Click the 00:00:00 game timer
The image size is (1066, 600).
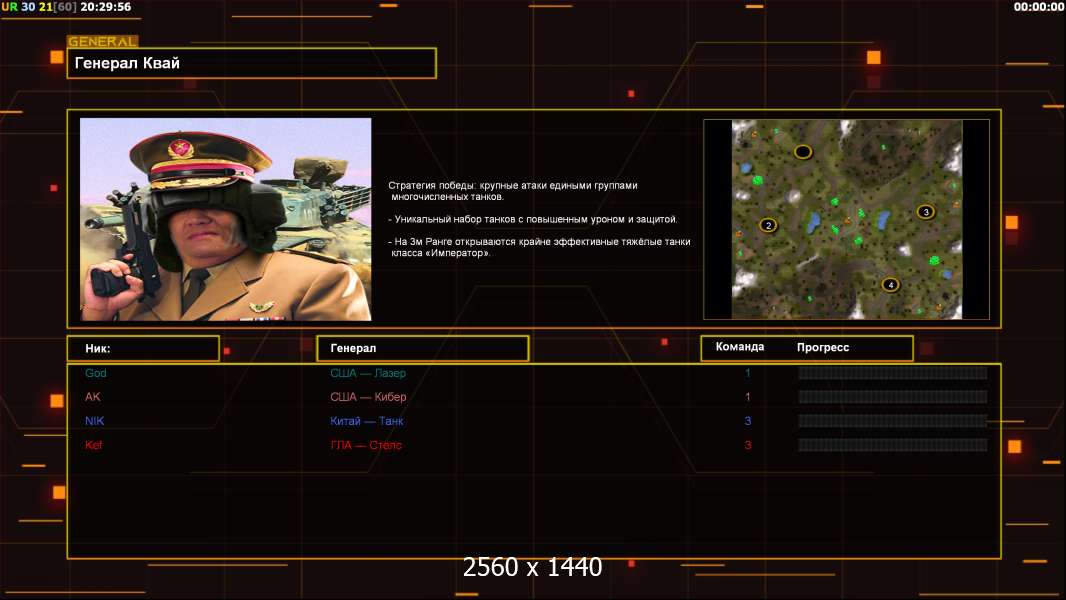click(x=1038, y=7)
